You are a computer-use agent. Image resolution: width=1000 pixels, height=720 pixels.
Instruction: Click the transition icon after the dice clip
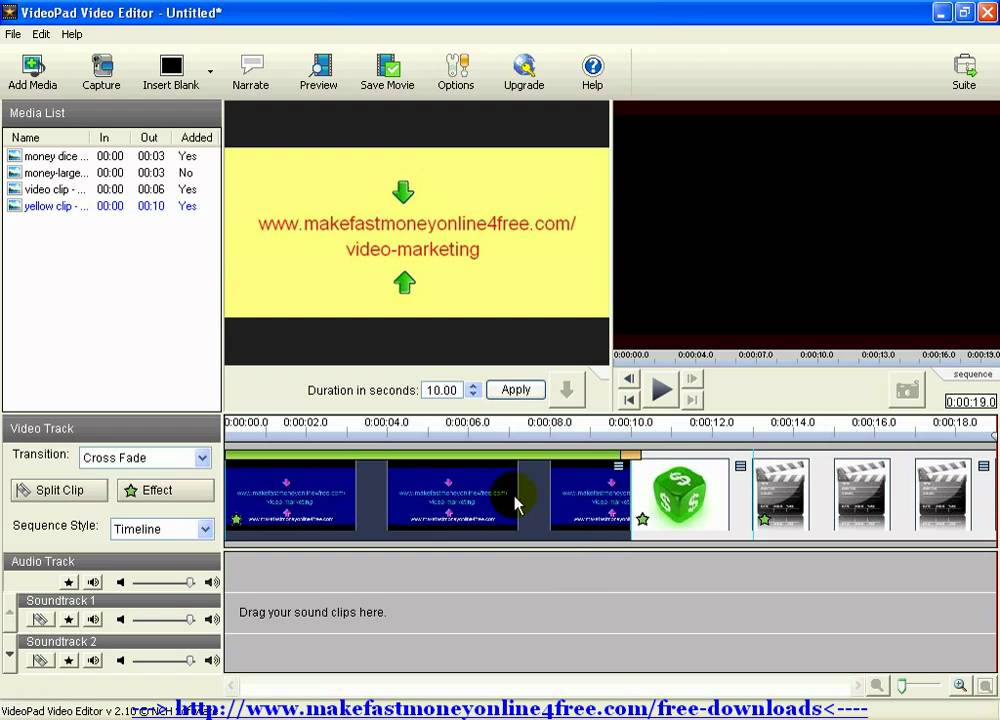[x=740, y=466]
